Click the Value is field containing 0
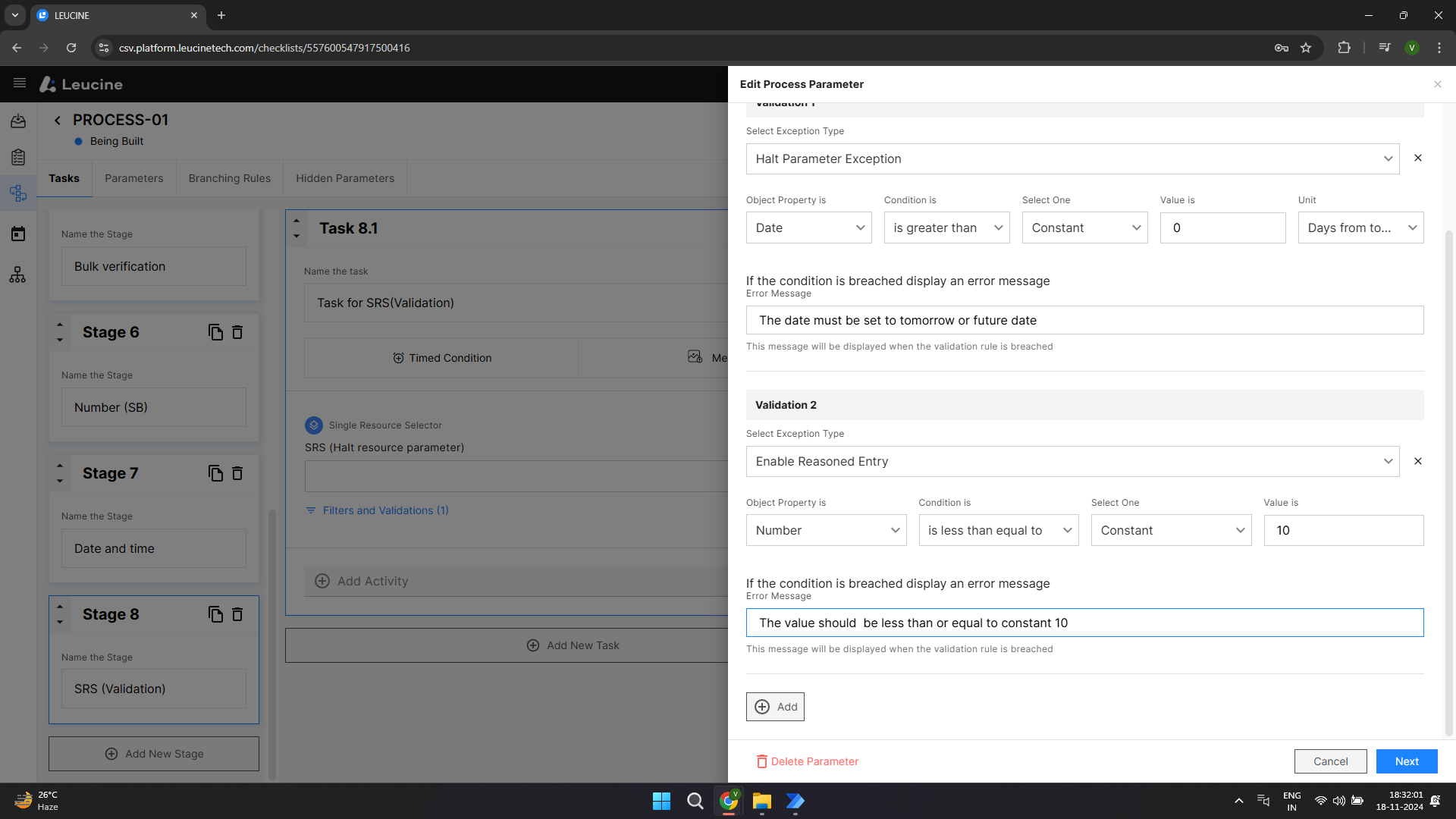 (1222, 227)
